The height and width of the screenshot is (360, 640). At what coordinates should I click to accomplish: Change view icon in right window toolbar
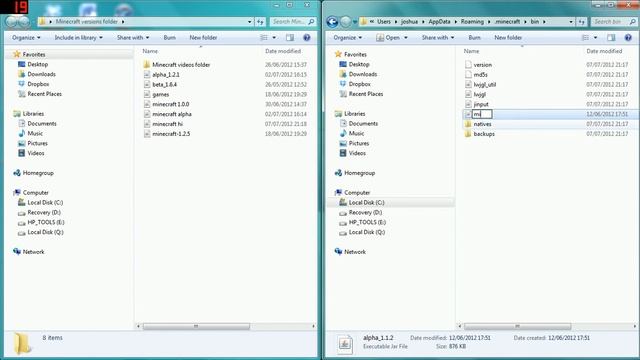tap(585, 38)
